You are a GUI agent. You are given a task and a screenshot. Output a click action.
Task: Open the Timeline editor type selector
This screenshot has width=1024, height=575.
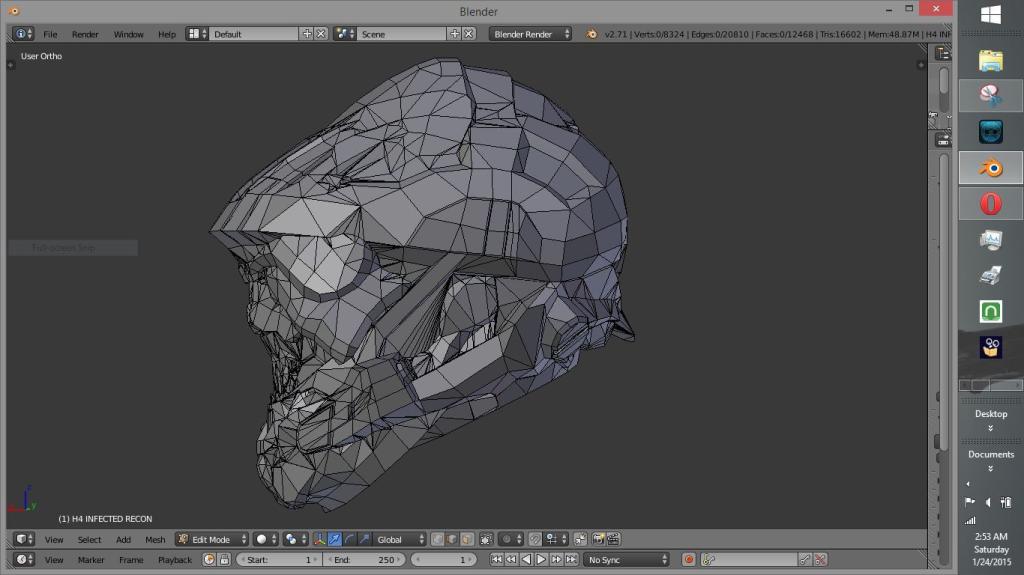click(x=24, y=559)
